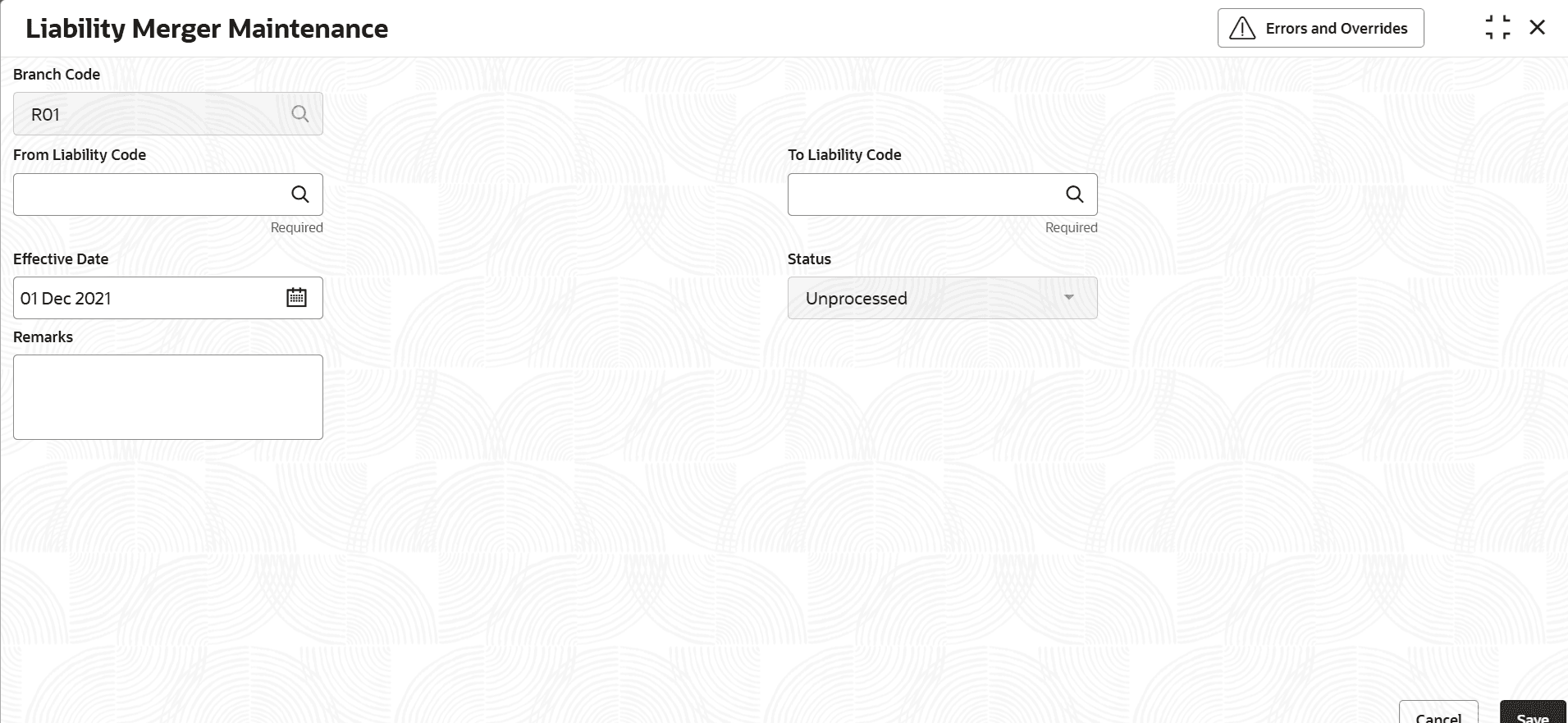Open the Effective Date calendar picker

click(x=297, y=298)
